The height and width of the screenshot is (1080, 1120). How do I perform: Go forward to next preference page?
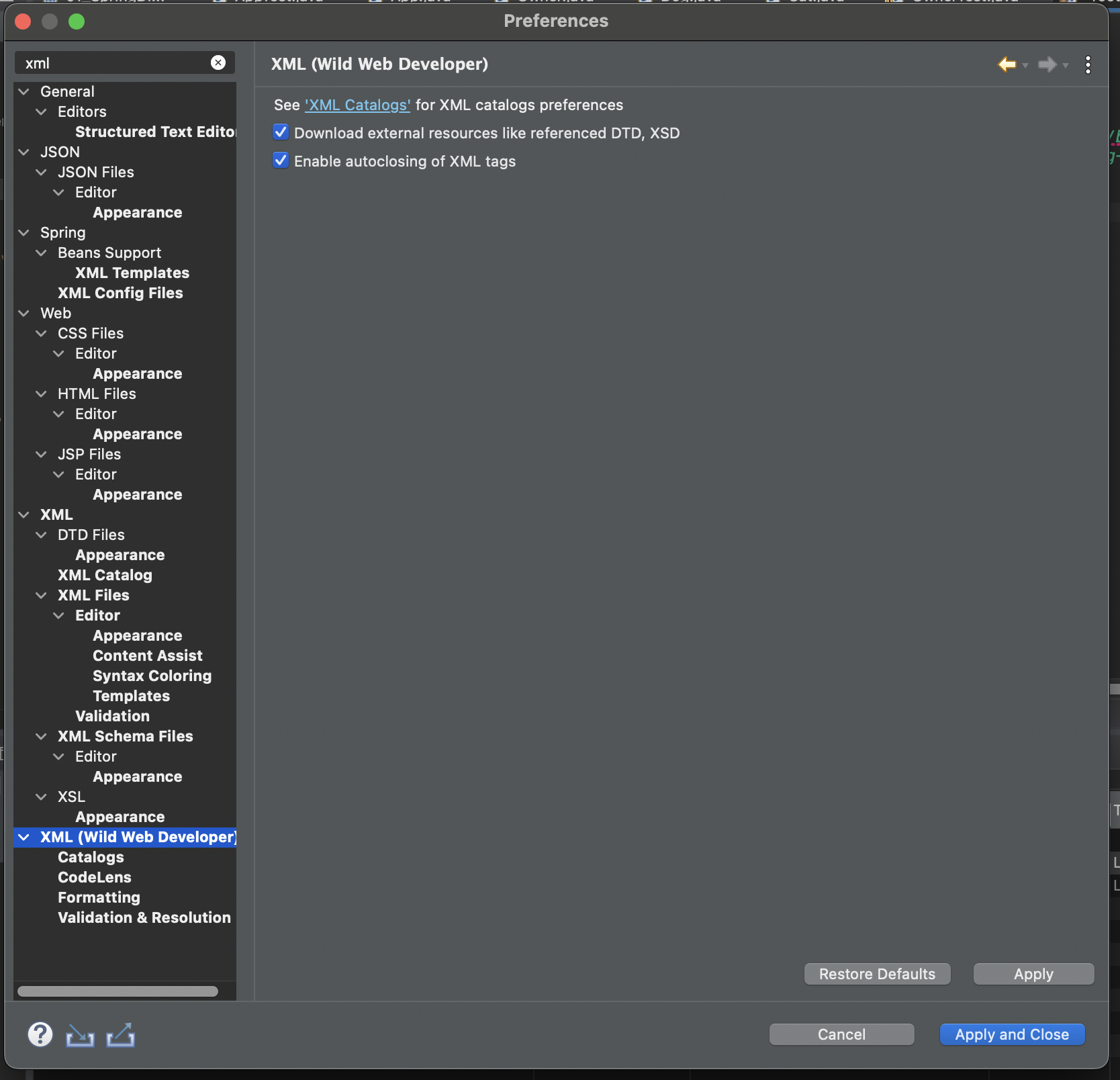[x=1047, y=64]
